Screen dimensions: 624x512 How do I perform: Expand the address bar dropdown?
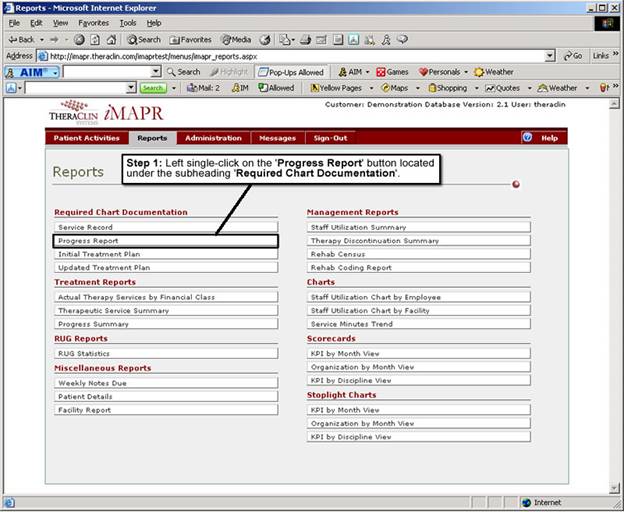click(x=550, y=56)
